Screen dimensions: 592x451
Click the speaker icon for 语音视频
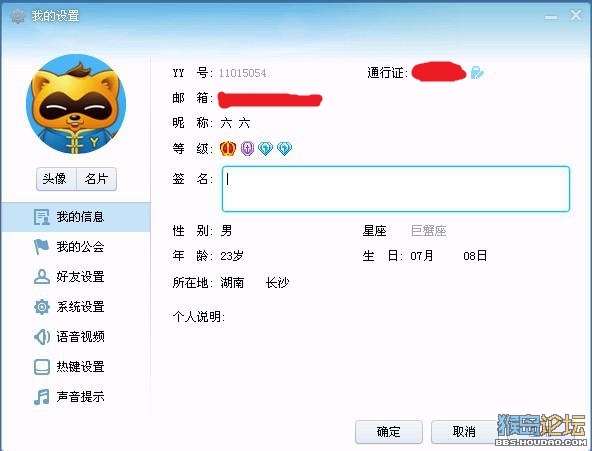tap(42, 337)
